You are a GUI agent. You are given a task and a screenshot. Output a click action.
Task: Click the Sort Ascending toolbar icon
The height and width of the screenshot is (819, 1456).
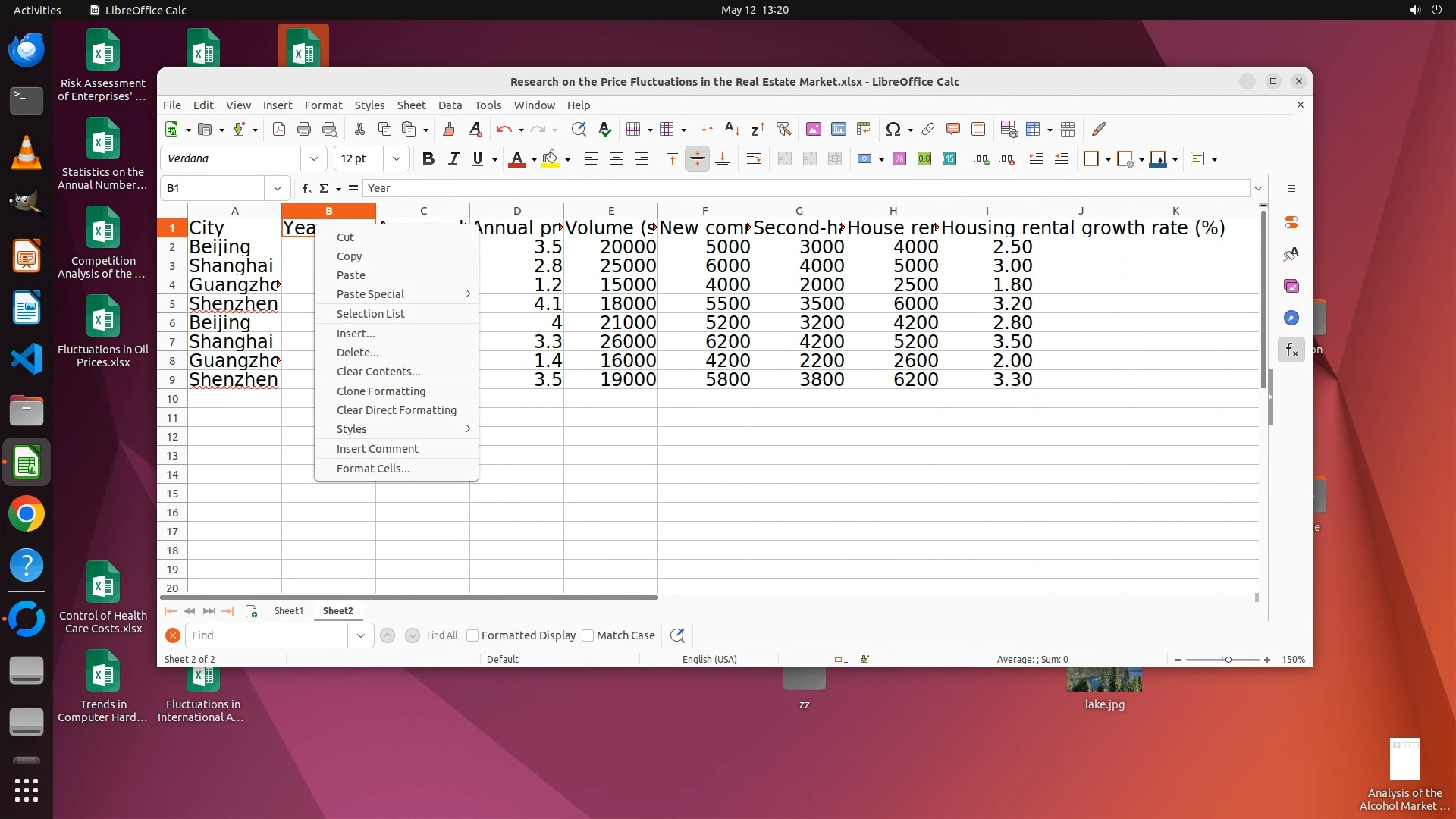[732, 129]
